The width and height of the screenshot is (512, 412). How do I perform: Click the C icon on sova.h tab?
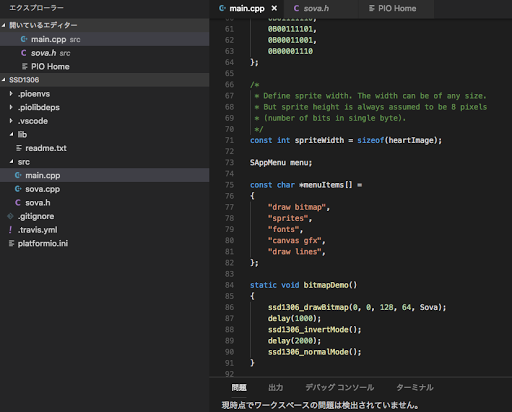[296, 8]
